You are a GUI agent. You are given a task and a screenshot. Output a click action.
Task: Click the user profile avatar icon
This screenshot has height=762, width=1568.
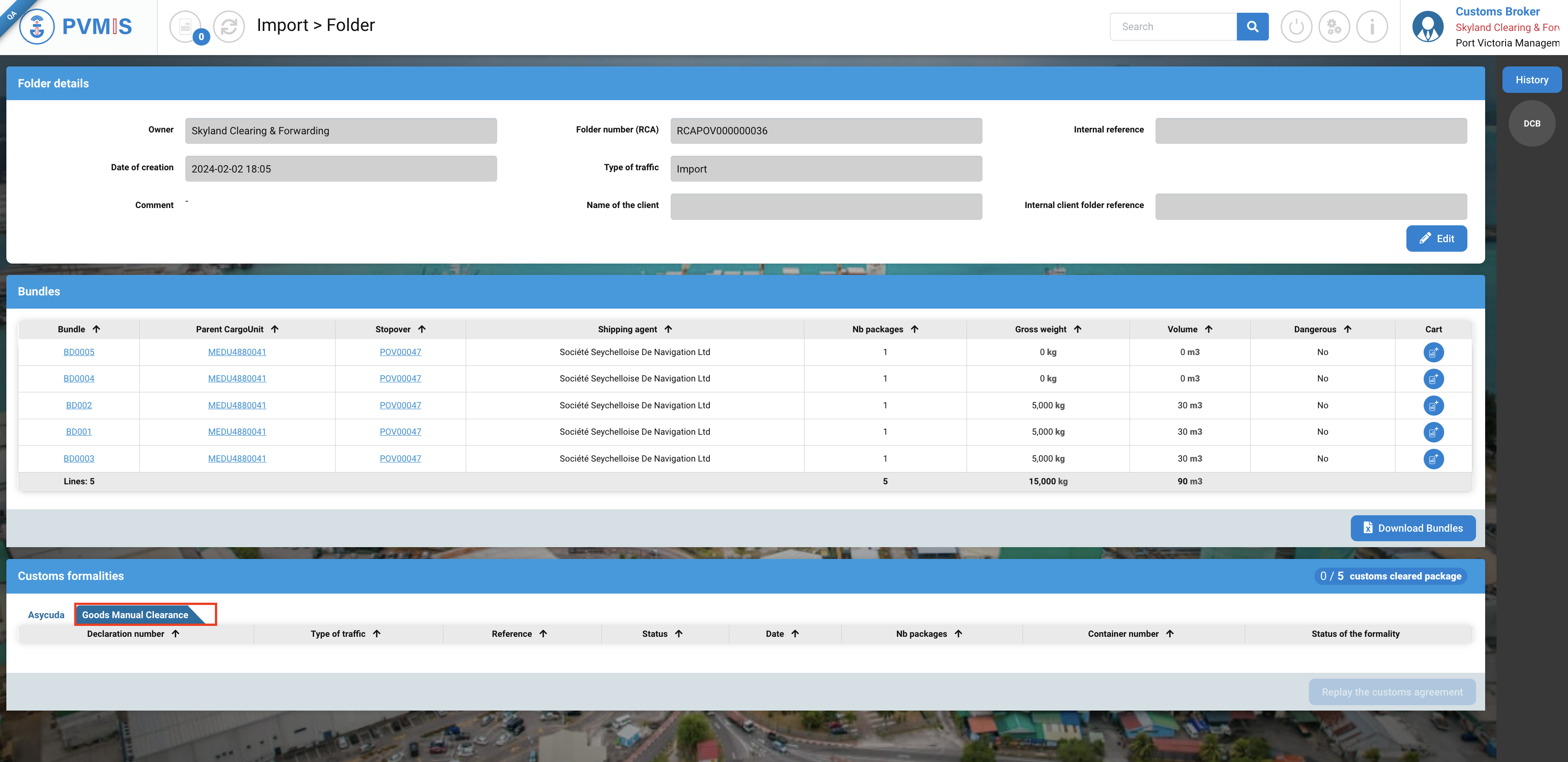tap(1427, 27)
